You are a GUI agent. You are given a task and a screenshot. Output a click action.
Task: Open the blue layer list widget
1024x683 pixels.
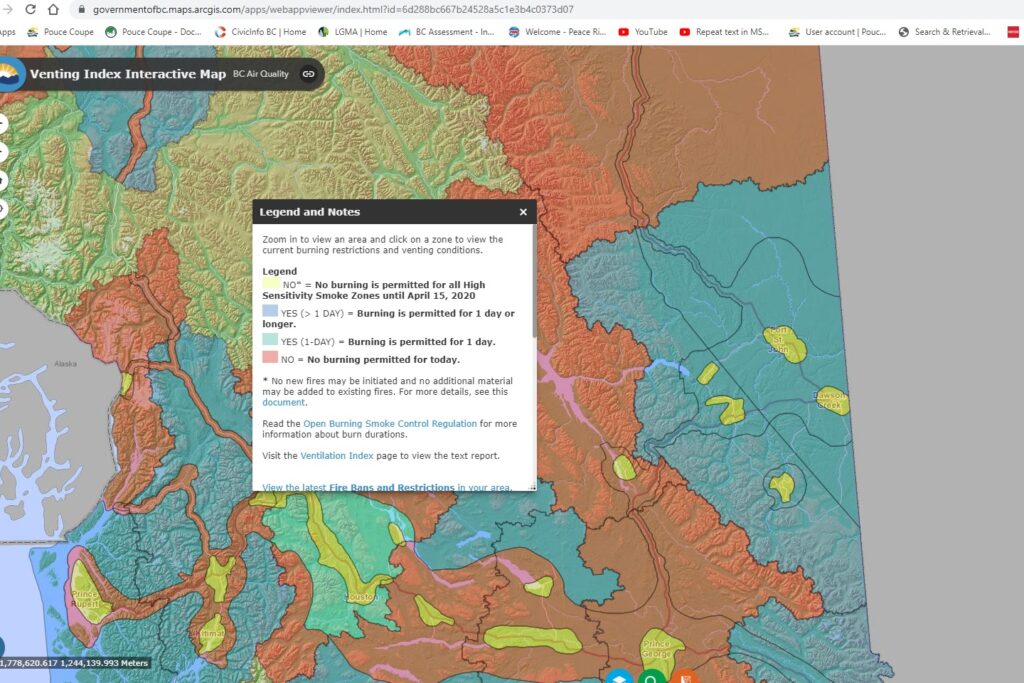tap(618, 676)
